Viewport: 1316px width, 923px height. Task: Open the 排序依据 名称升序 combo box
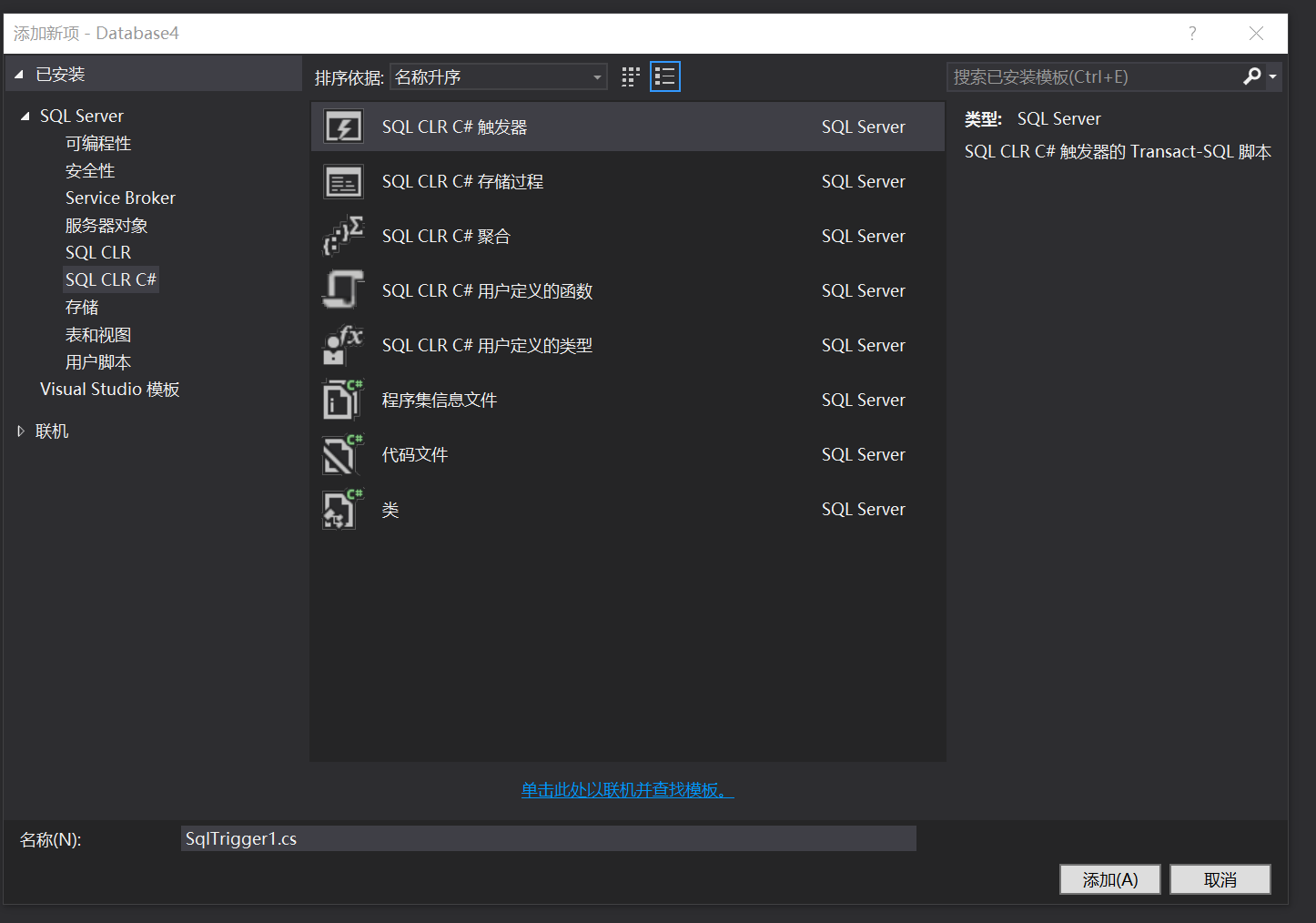click(x=499, y=77)
